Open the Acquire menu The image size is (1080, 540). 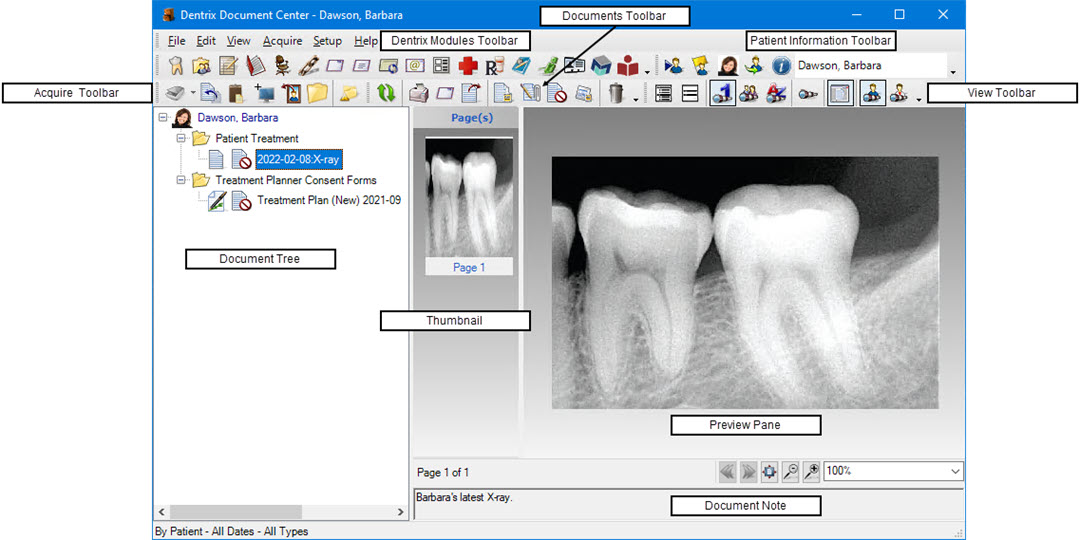pos(282,41)
